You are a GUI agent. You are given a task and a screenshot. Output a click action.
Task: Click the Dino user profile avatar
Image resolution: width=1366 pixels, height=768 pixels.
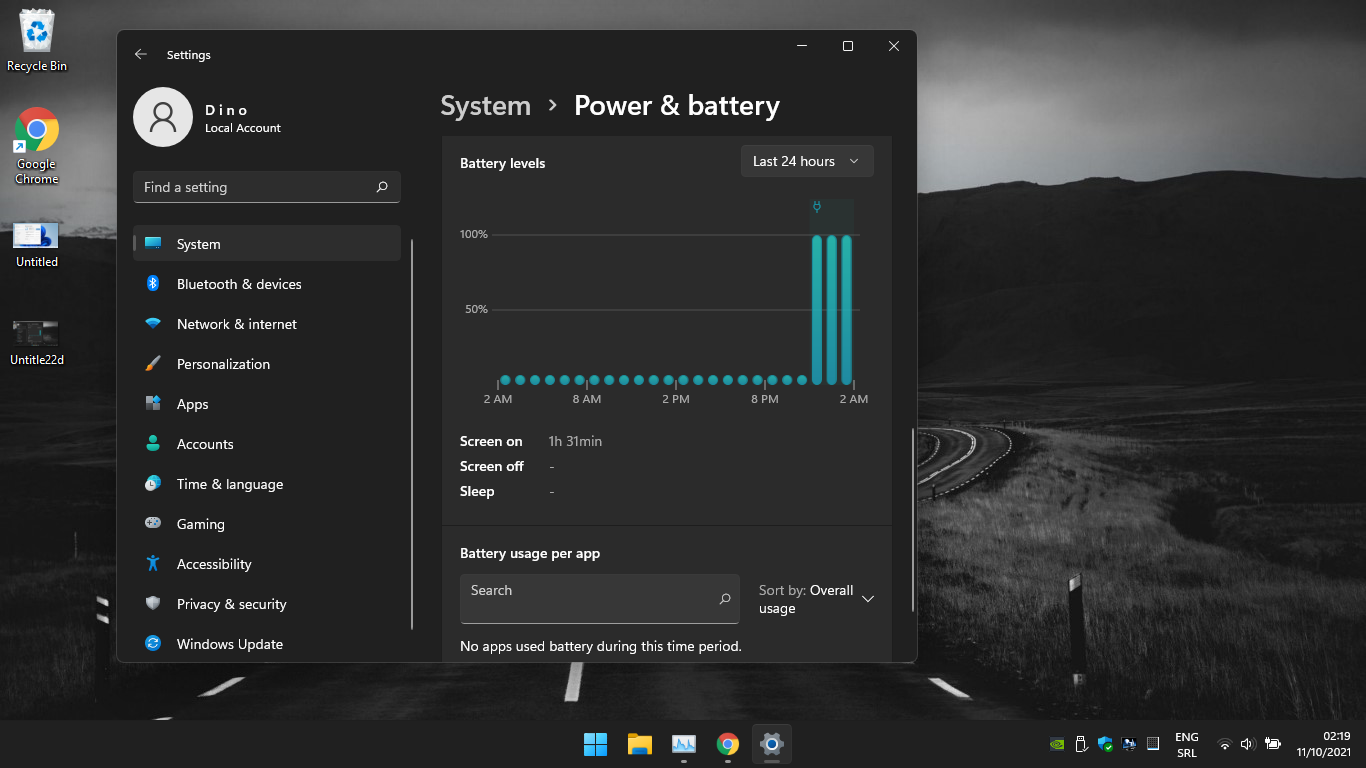[163, 117]
